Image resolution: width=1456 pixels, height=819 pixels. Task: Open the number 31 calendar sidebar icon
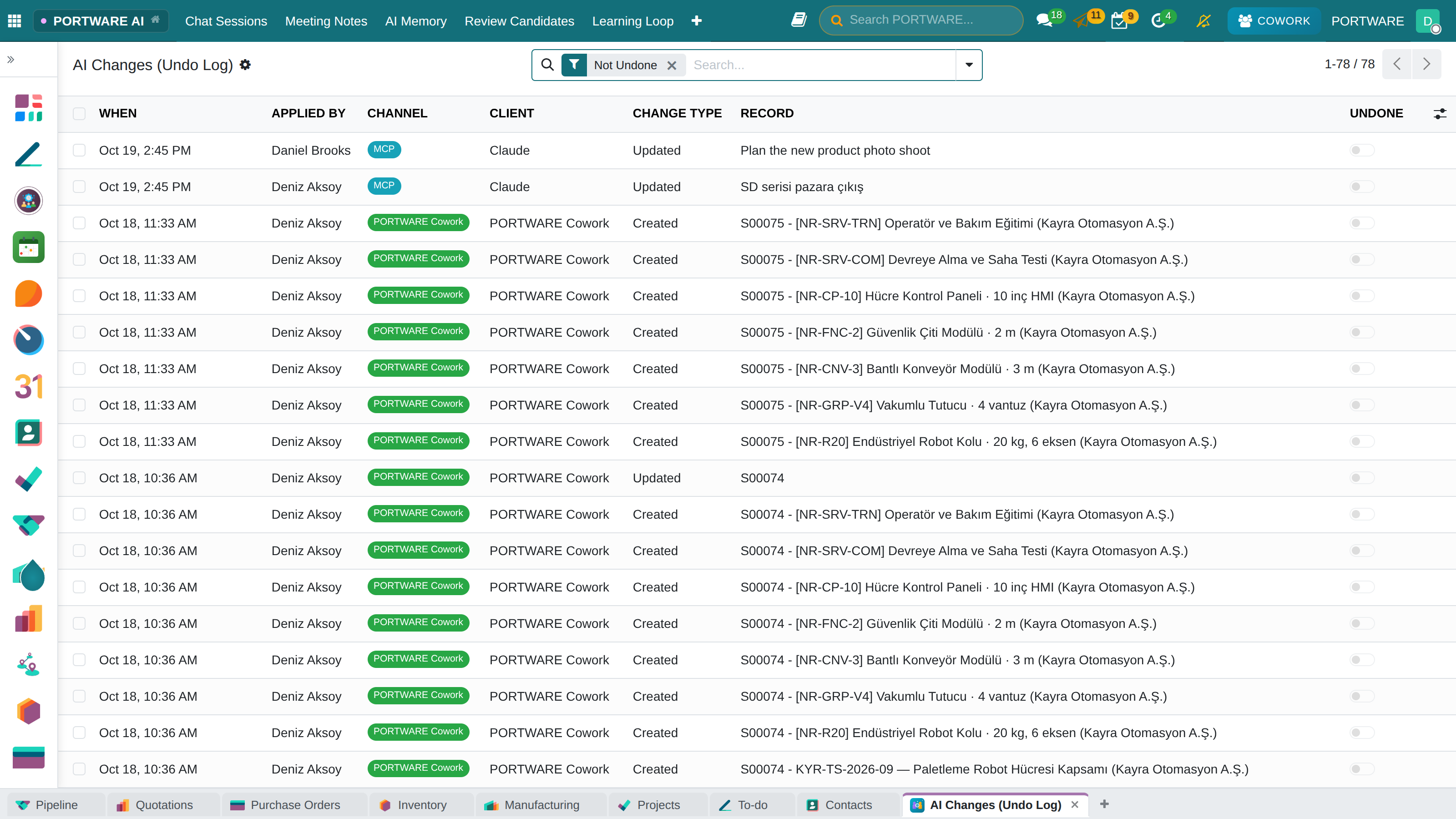point(28,387)
